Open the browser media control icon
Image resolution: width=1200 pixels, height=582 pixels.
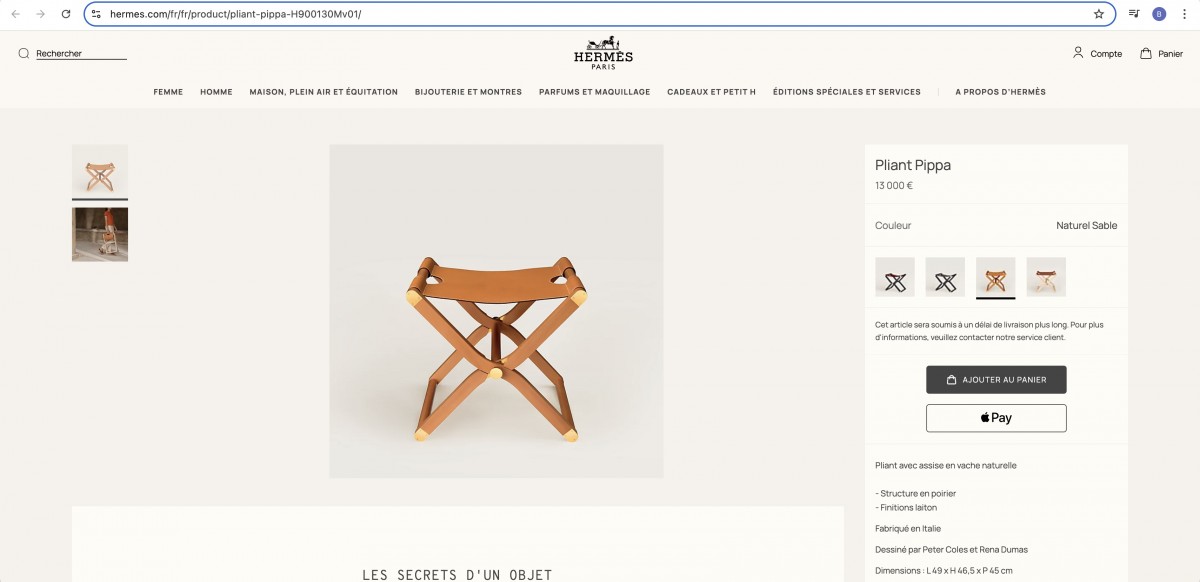click(x=1134, y=14)
